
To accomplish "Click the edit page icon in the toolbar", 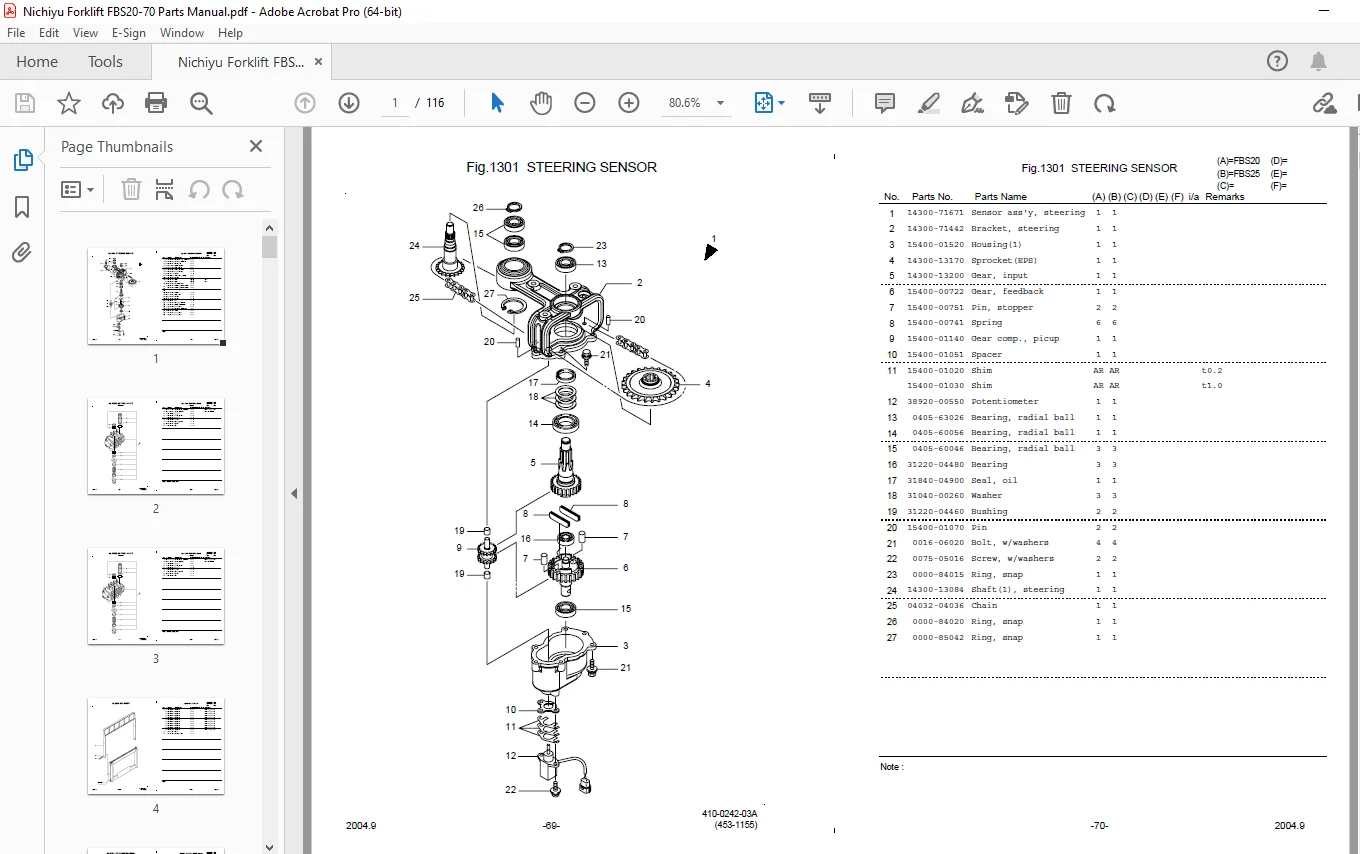I will tap(1016, 103).
